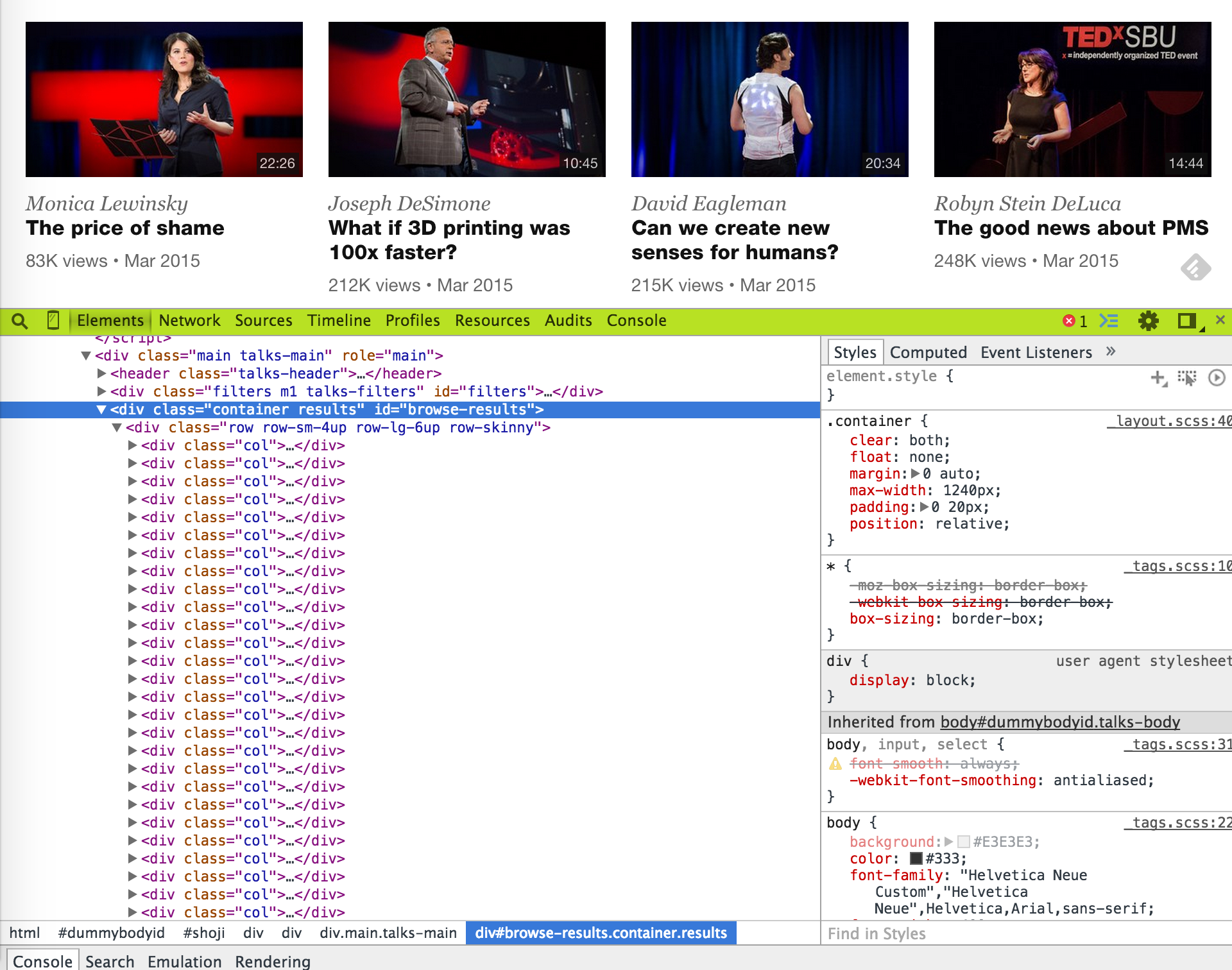Click the element.style rule block
This screenshot has width=1232, height=970.
pos(1026,386)
